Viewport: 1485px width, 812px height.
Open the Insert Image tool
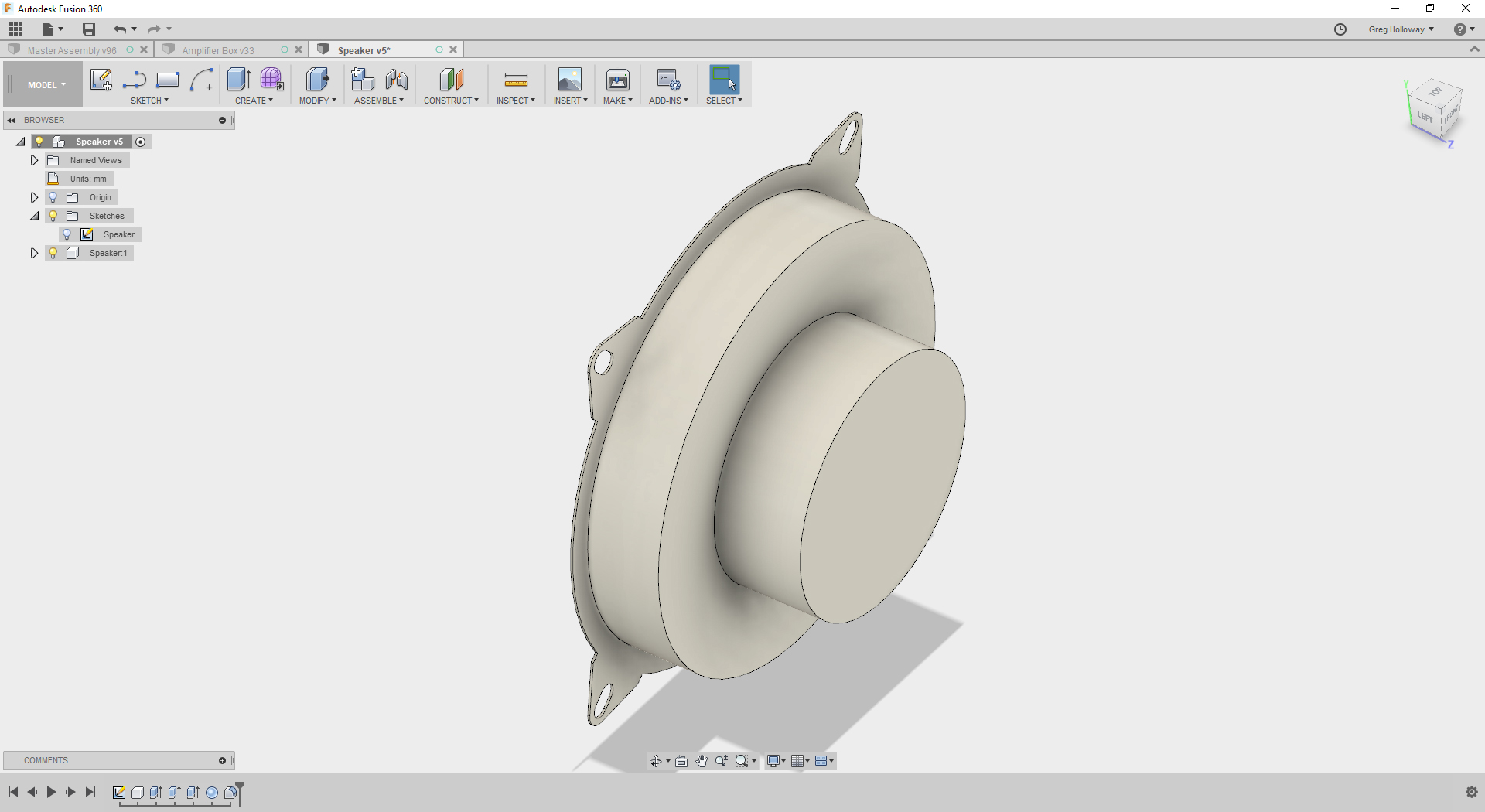click(570, 80)
